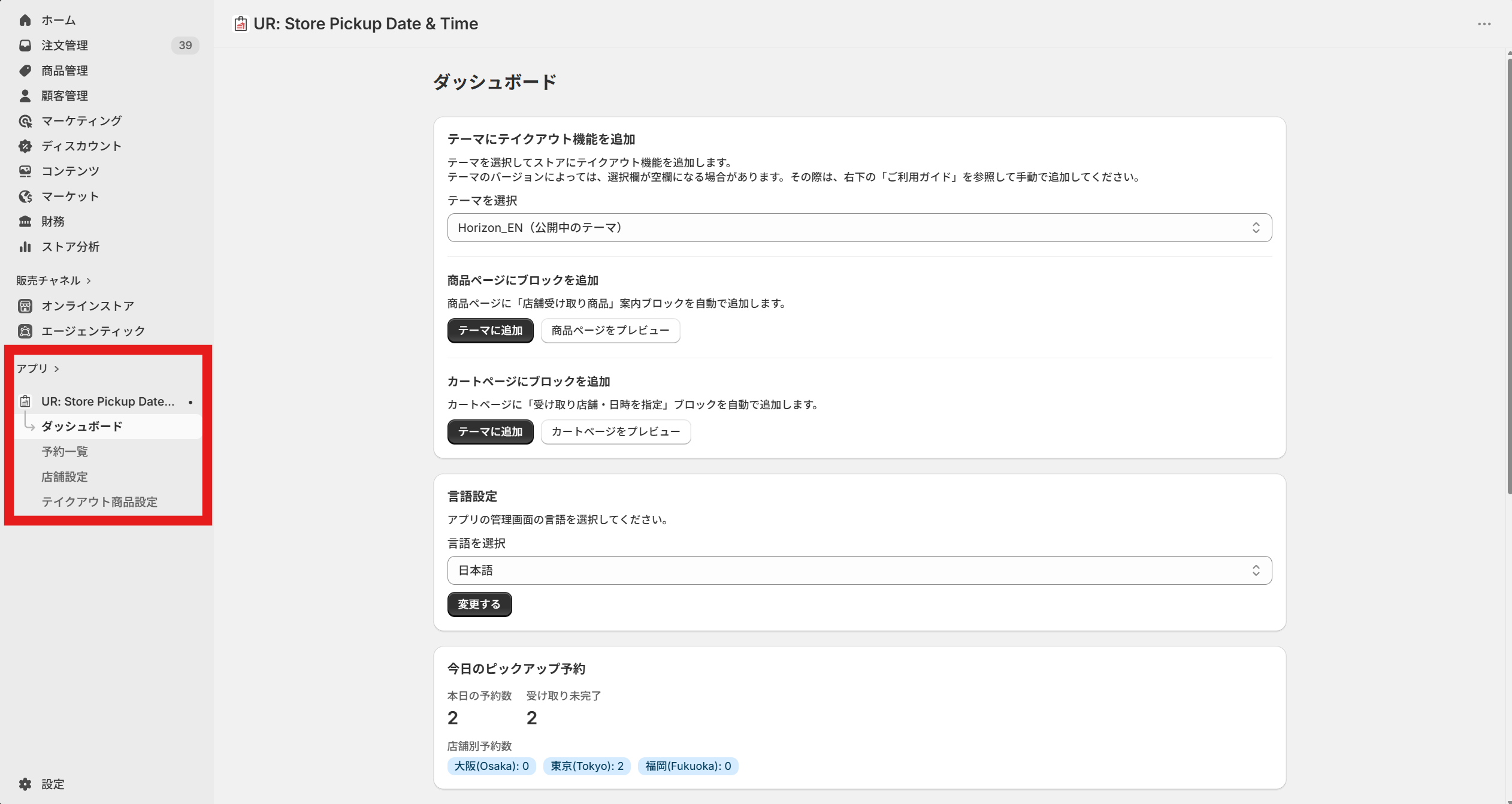Select ダッシュボード submenu item
Screen dimensions: 1512x804
coord(108,427)
